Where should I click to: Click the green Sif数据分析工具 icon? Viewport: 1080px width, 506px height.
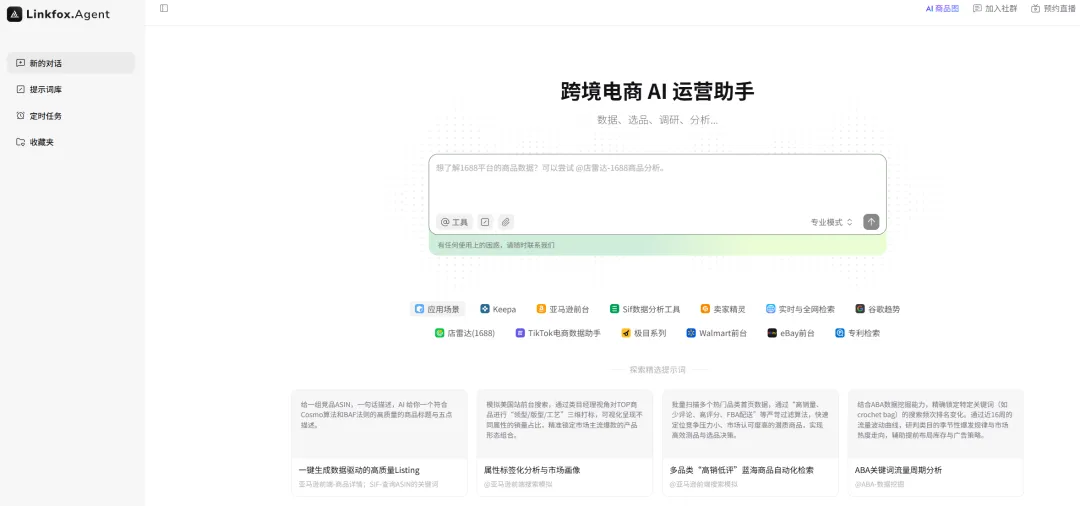614,309
